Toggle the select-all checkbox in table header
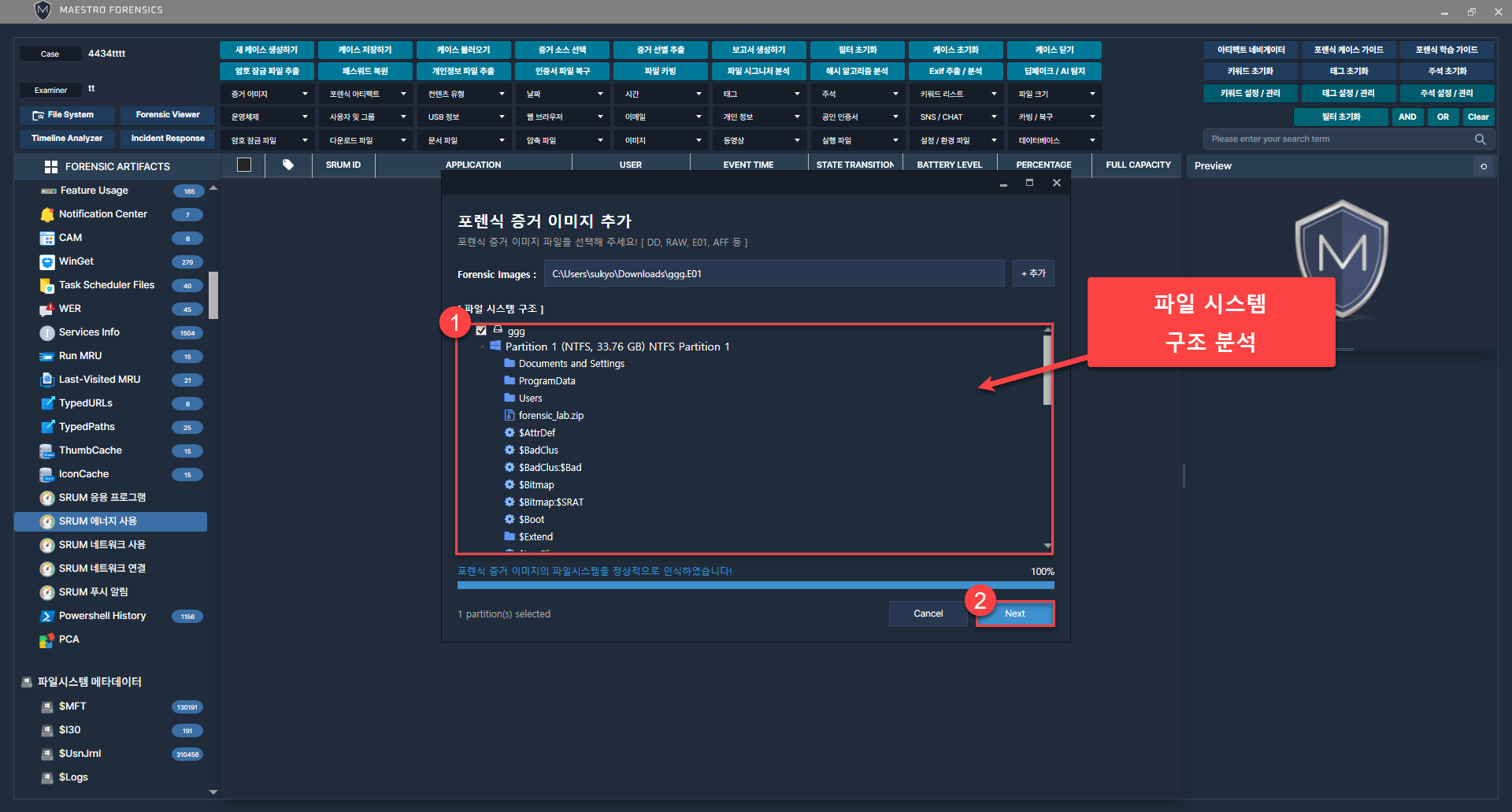This screenshot has width=1512, height=812. tap(244, 165)
